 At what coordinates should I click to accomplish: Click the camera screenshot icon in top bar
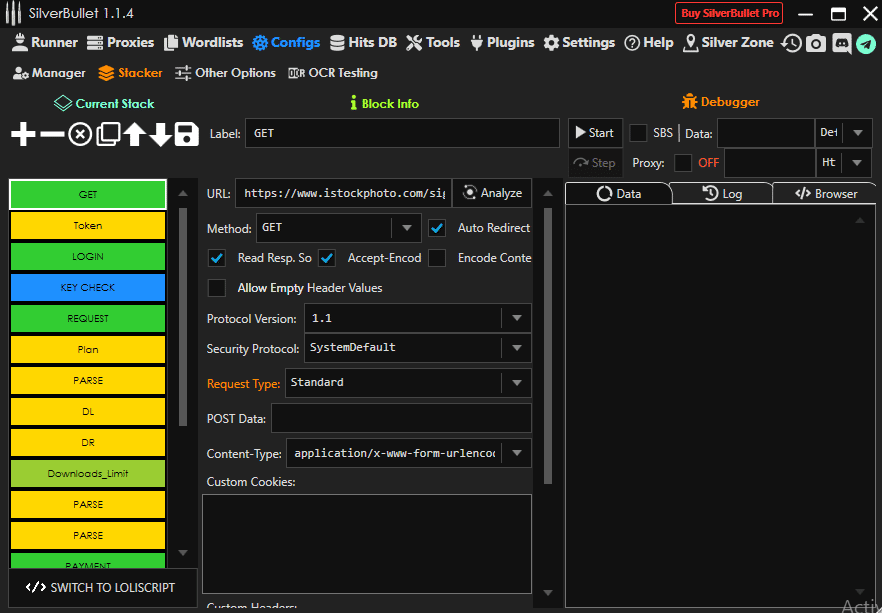[x=816, y=43]
